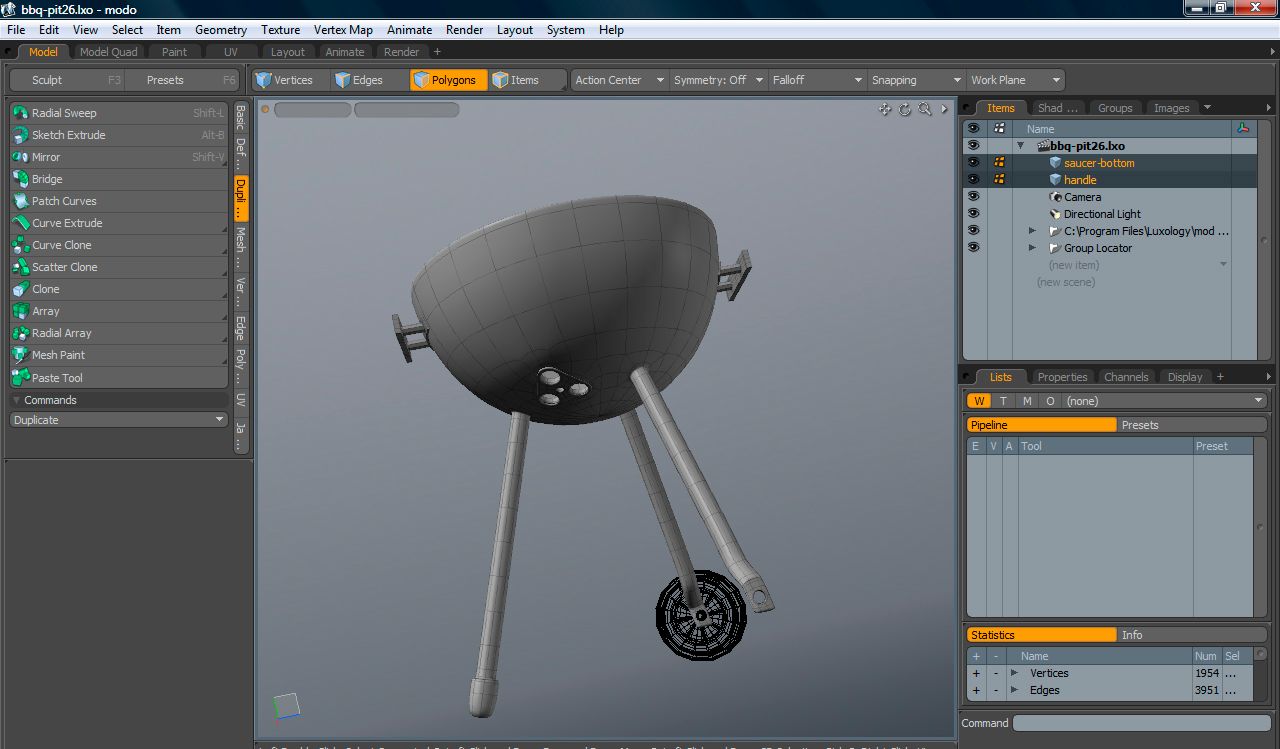Image resolution: width=1280 pixels, height=749 pixels.
Task: Hide the handle mesh layer
Action: click(973, 180)
